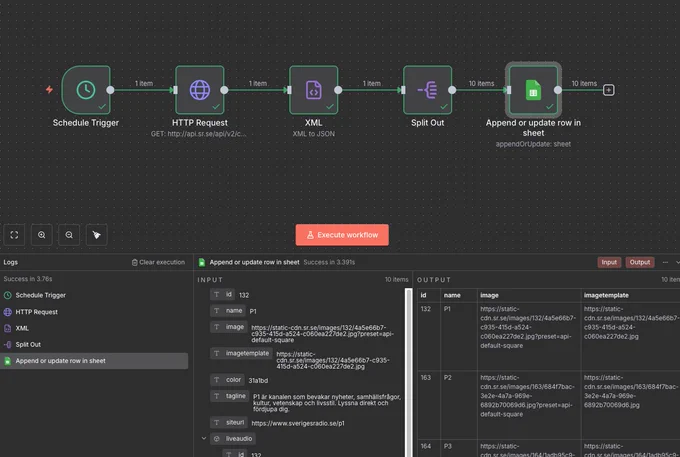680x457 pixels.
Task: Zoom out on the canvas
Action: coord(69,235)
